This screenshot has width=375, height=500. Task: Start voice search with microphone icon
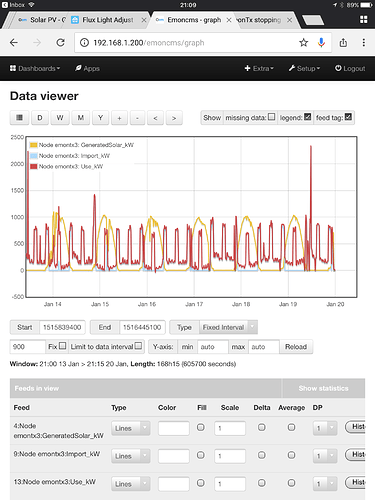(321, 42)
